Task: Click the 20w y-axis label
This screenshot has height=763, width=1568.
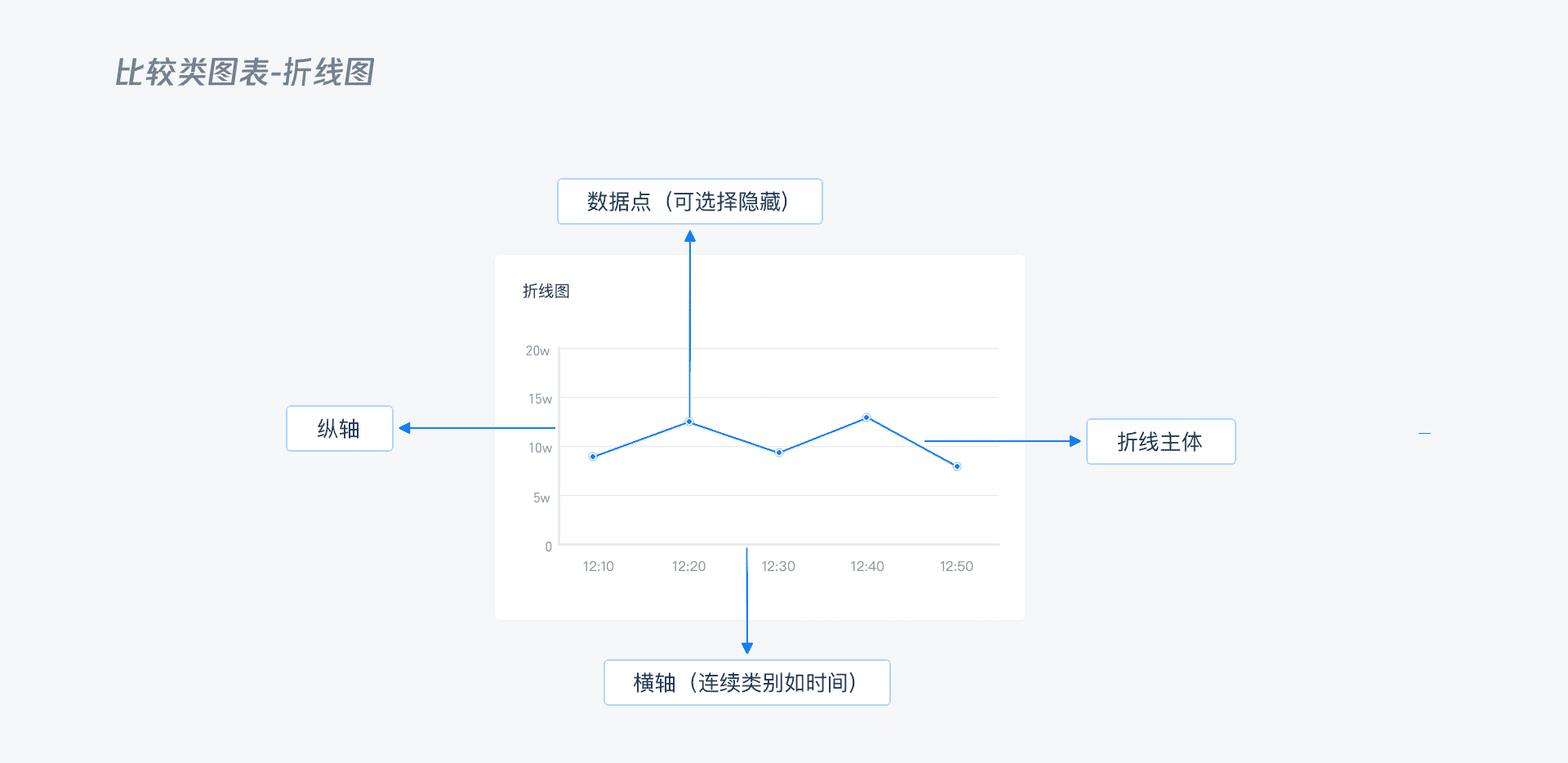Action: tap(537, 350)
